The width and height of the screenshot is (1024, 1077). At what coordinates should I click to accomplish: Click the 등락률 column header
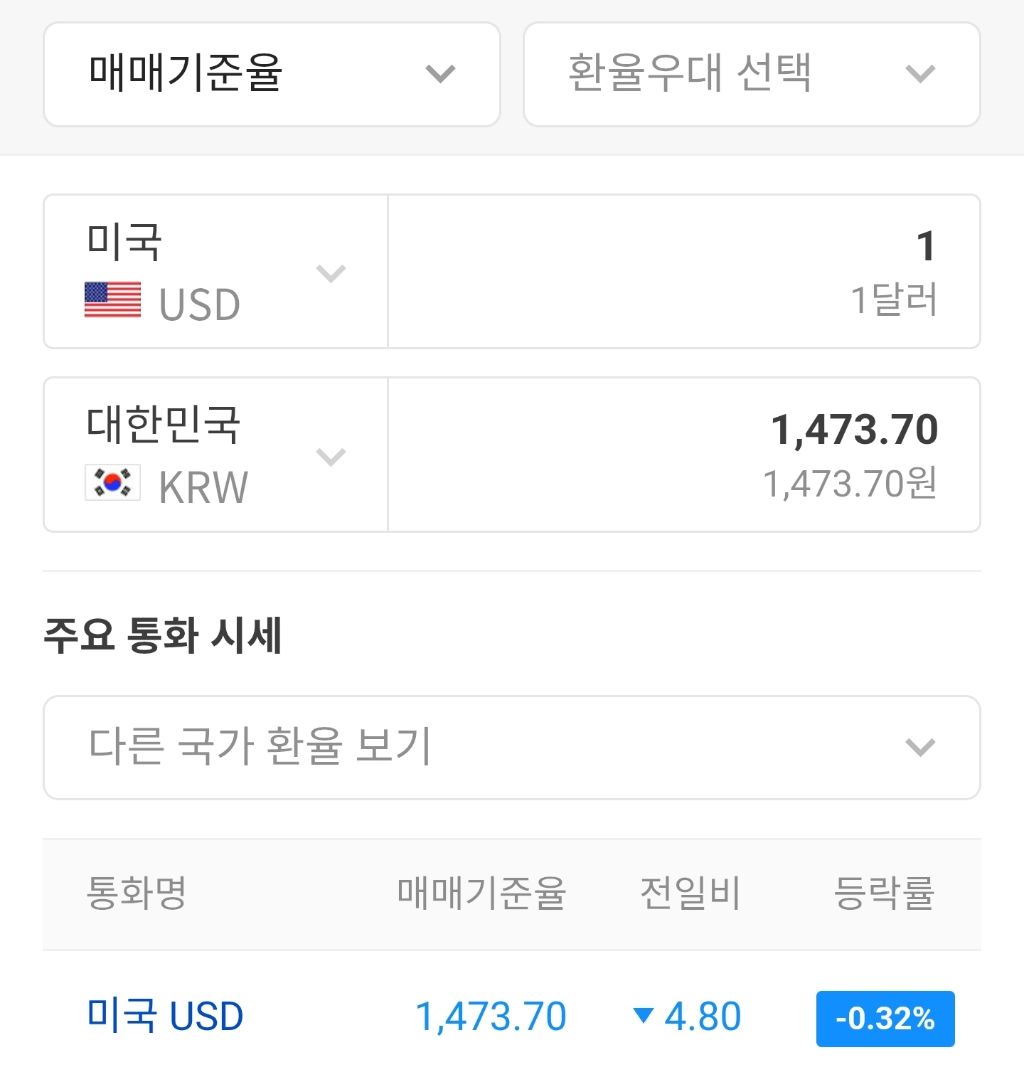click(884, 893)
